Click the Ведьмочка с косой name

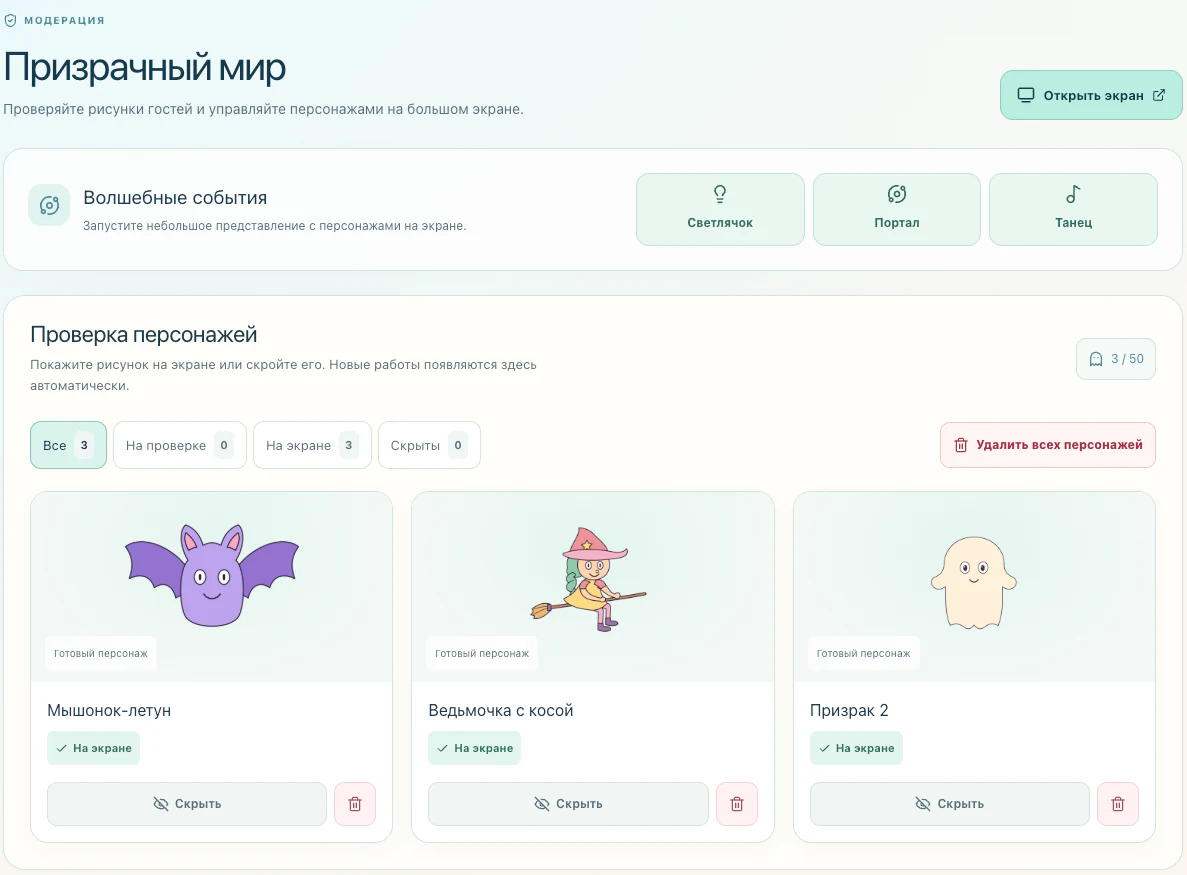point(501,710)
